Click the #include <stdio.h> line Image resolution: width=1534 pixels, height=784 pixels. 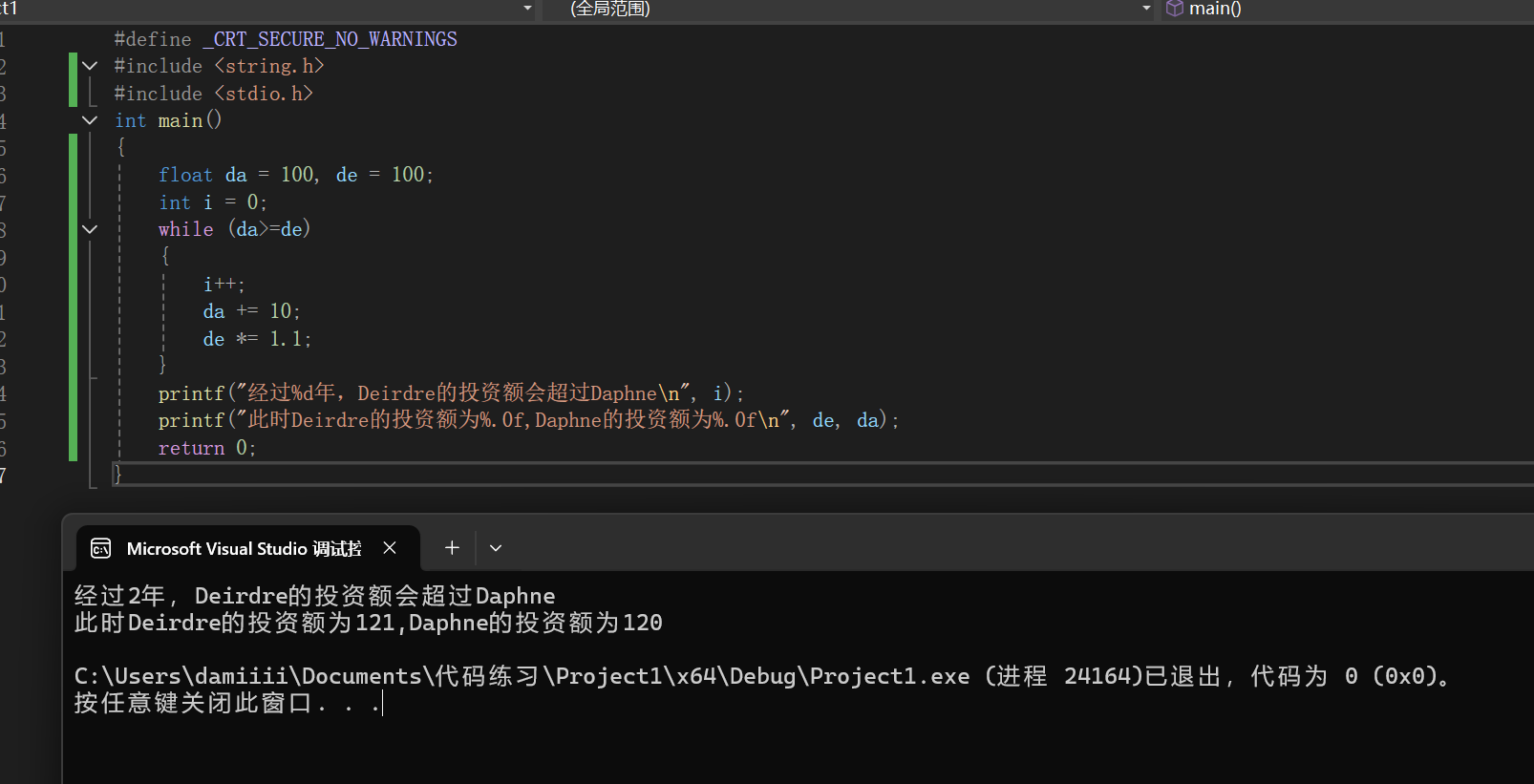pos(213,94)
